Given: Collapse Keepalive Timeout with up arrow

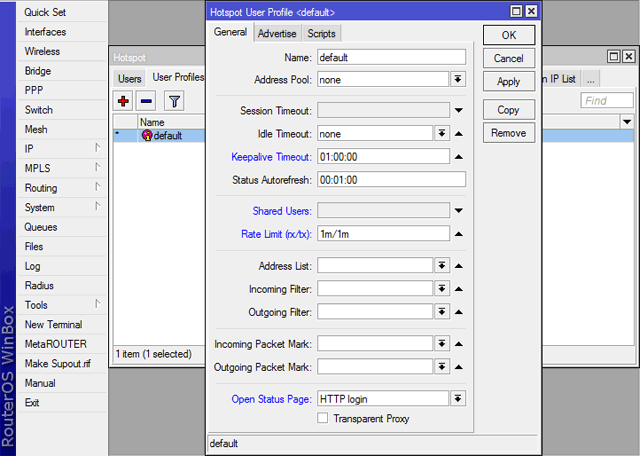Looking at the screenshot, I should [459, 157].
